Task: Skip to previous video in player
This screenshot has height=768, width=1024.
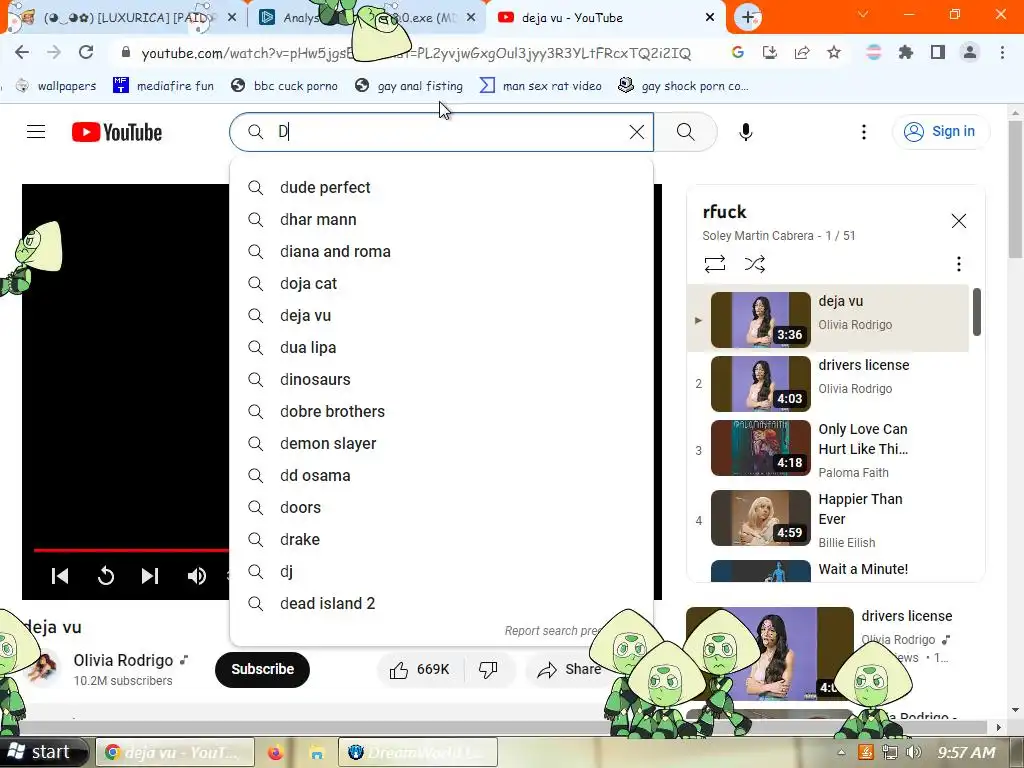Action: click(x=59, y=575)
